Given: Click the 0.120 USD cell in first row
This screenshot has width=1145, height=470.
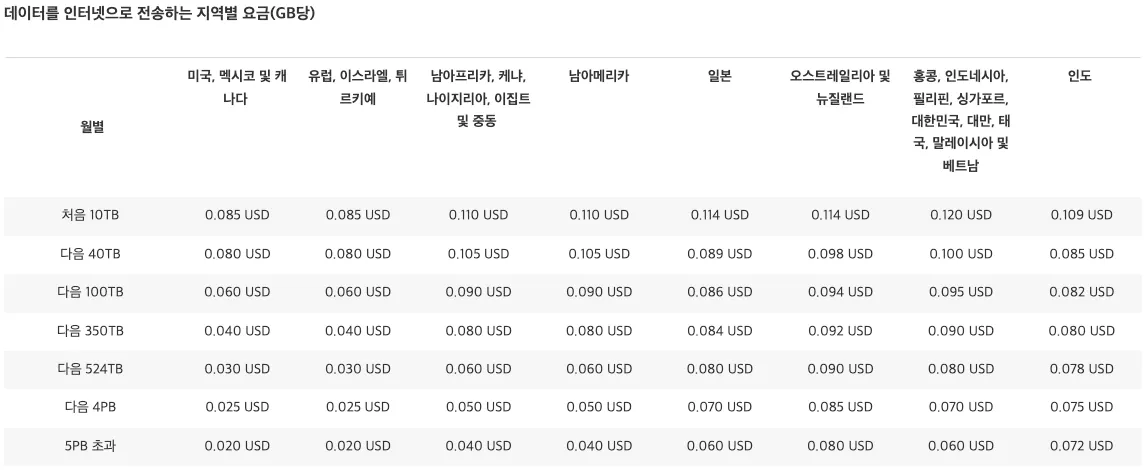Looking at the screenshot, I should pos(960,215).
